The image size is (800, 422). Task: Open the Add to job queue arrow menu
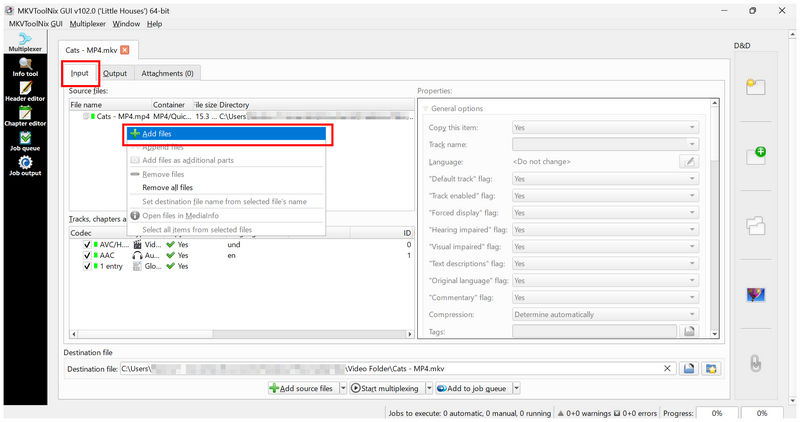[516, 388]
